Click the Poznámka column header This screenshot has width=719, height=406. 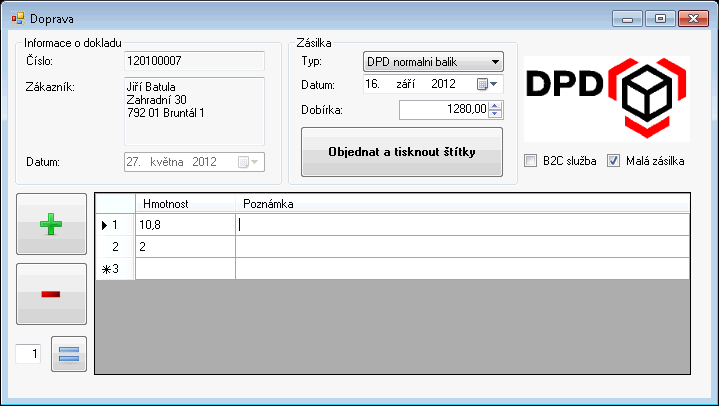pos(463,203)
